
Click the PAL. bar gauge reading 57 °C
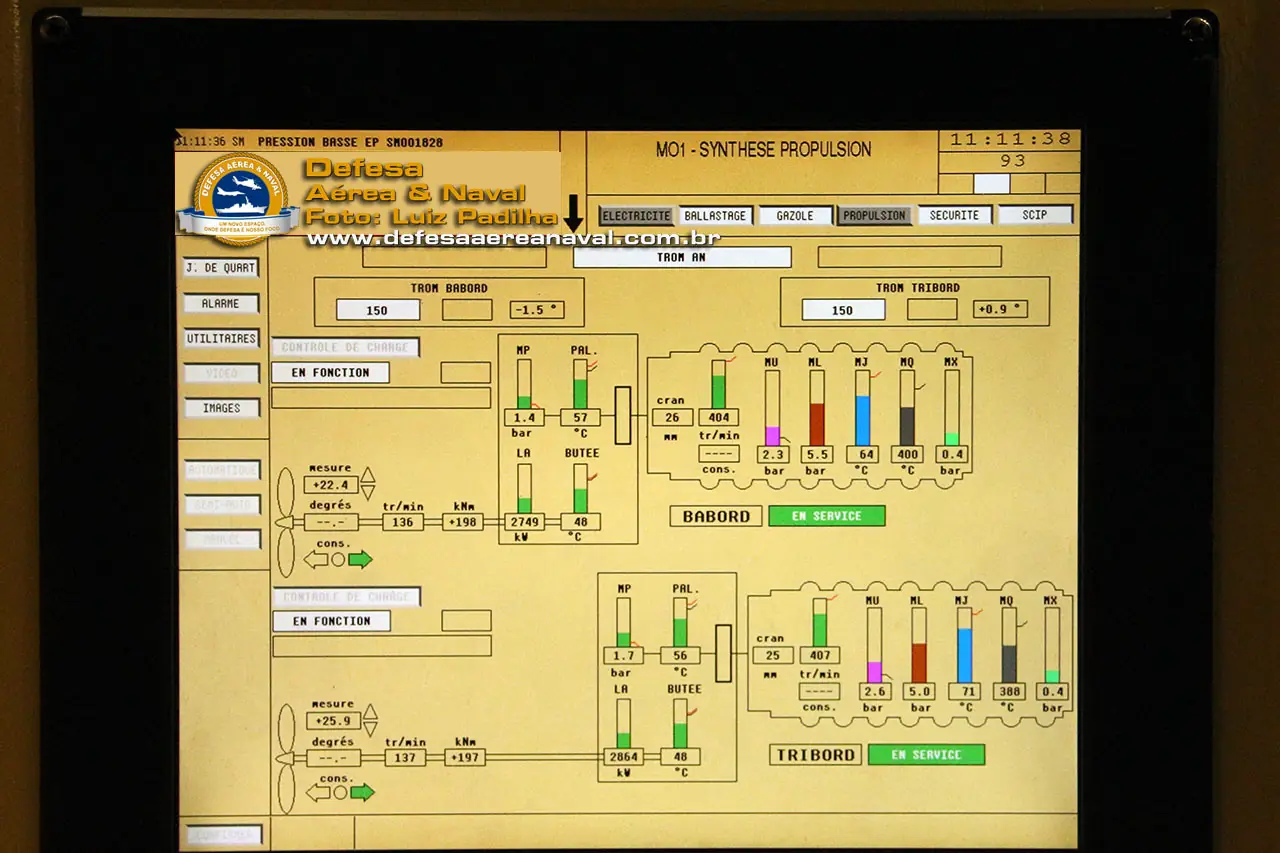click(580, 384)
